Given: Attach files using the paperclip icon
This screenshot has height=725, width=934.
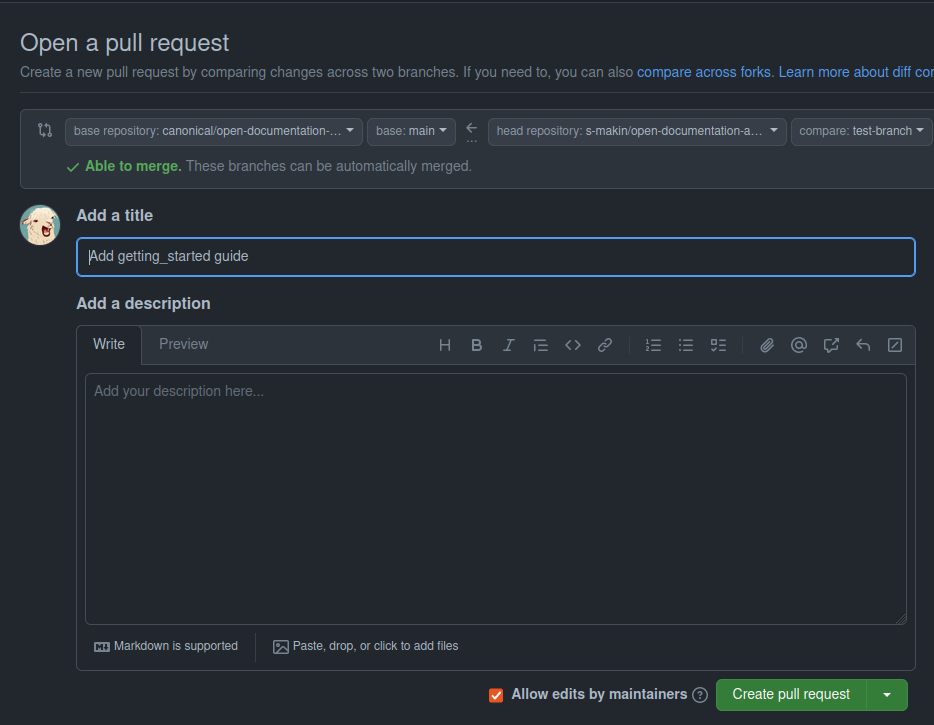Looking at the screenshot, I should click(x=767, y=345).
